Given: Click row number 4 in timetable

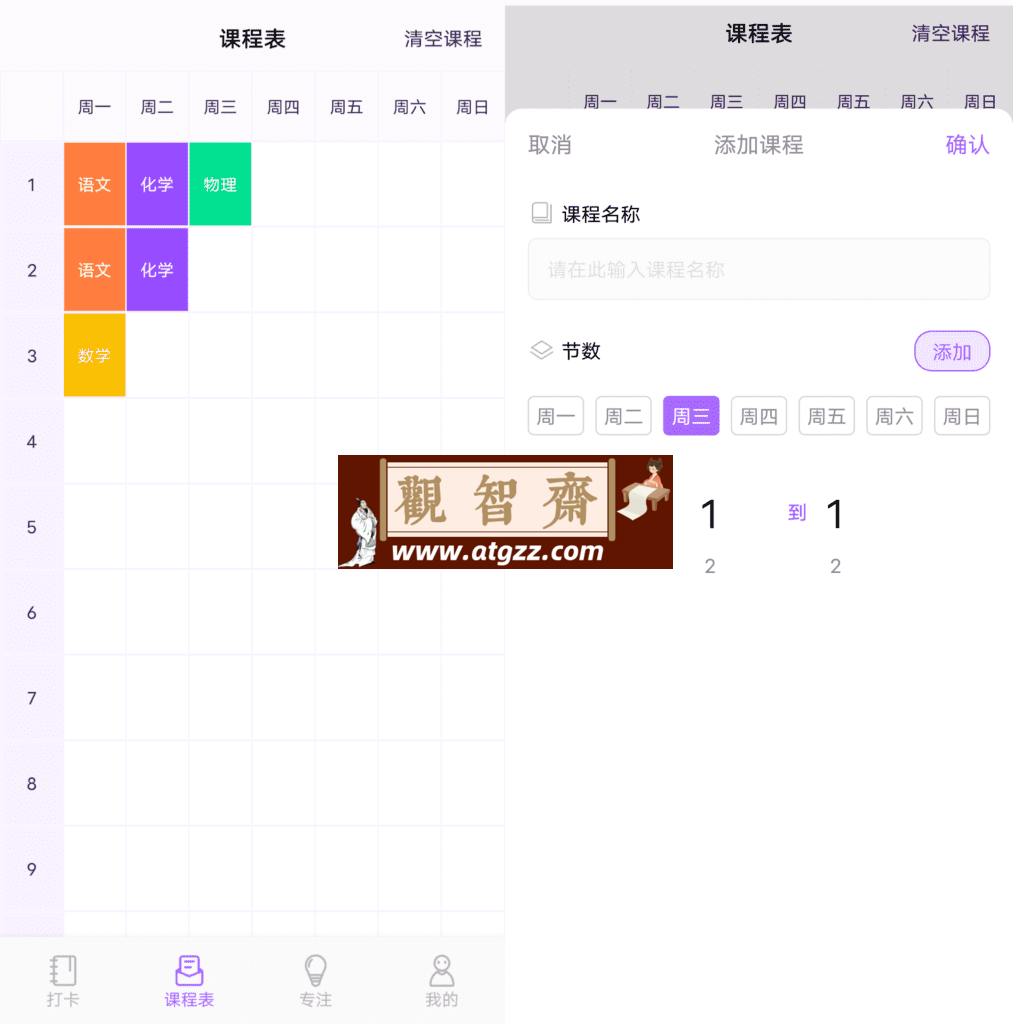Looking at the screenshot, I should coord(31,442).
